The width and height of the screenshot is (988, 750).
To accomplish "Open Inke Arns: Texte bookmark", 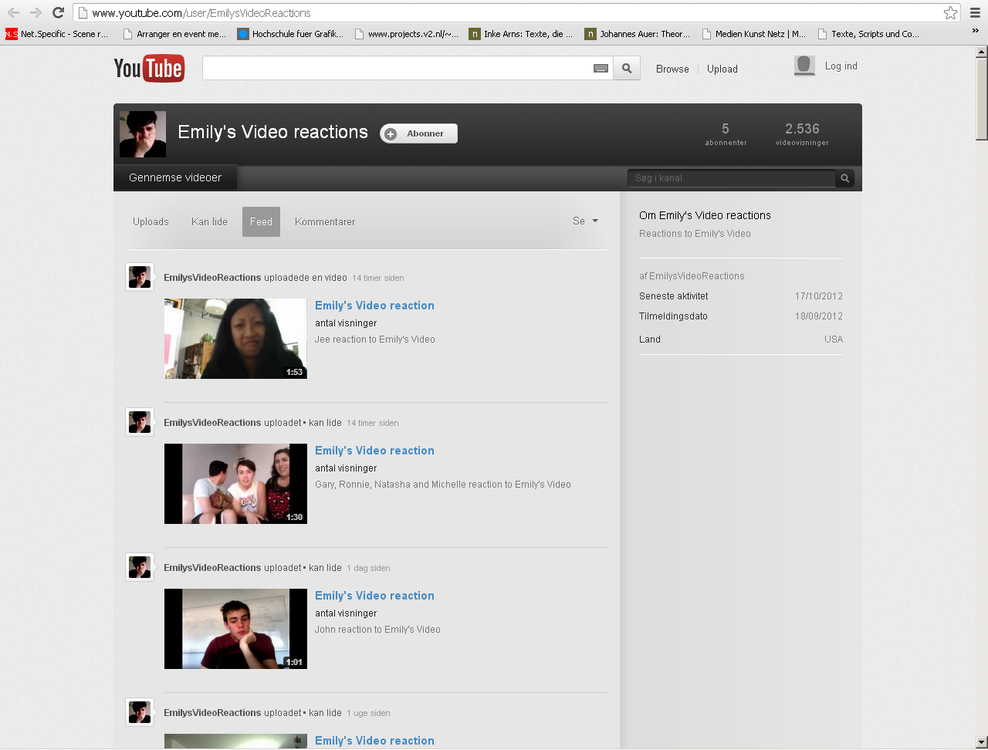I will coord(521,34).
